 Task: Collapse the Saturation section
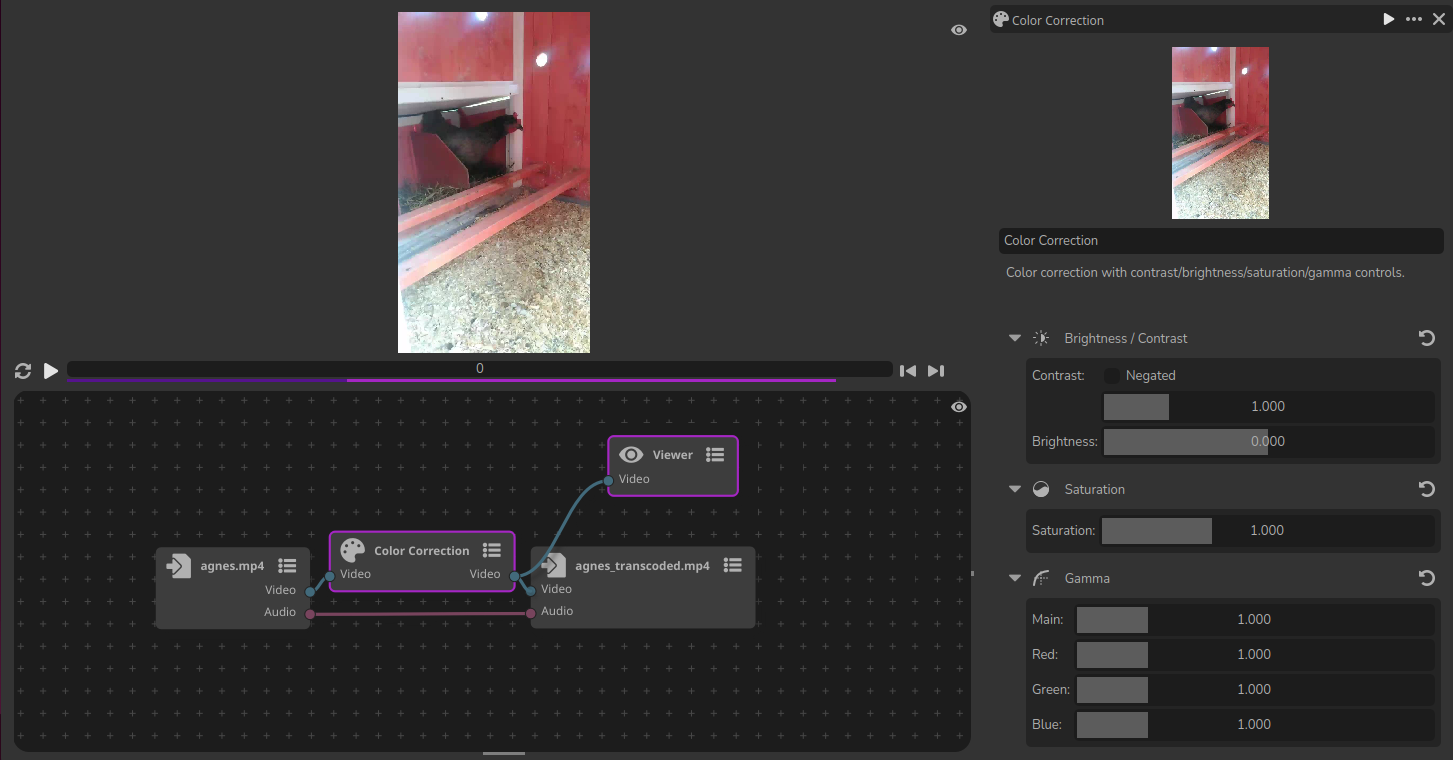pos(1015,489)
